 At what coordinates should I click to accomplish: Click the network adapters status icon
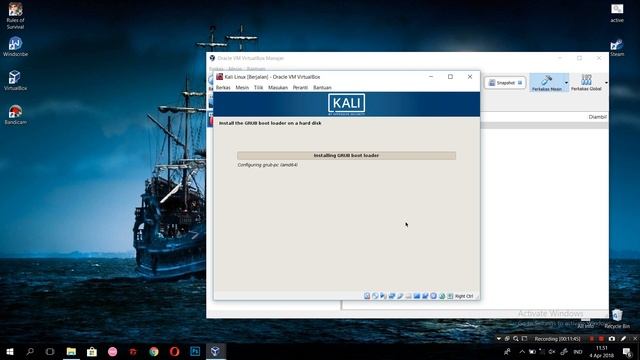tap(392, 296)
